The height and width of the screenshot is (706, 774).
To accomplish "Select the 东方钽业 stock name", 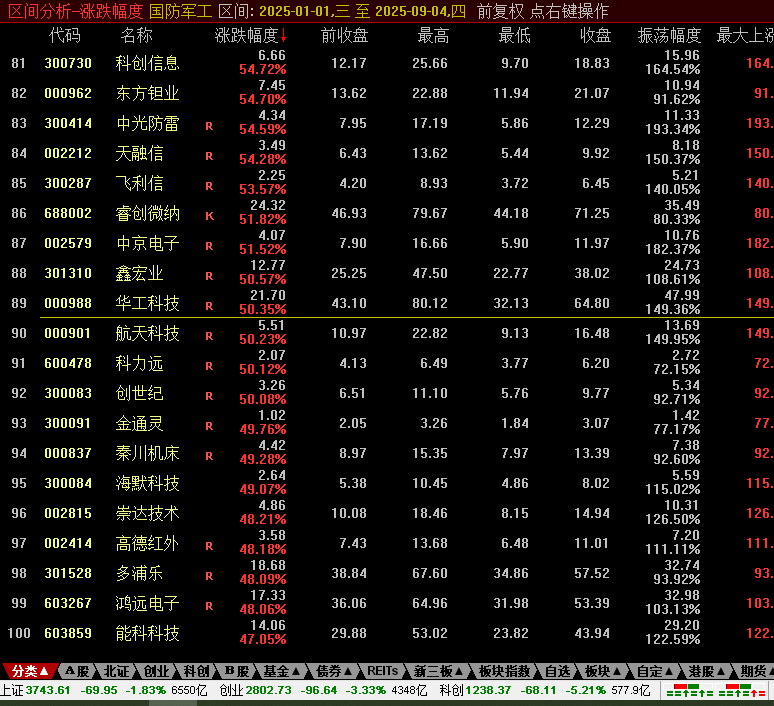I will tap(147, 93).
